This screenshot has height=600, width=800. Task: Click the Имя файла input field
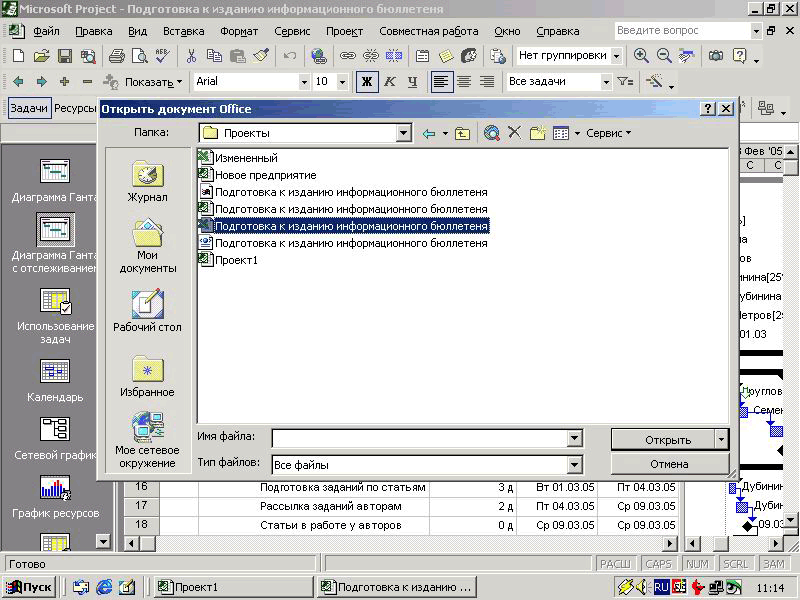click(x=420, y=438)
